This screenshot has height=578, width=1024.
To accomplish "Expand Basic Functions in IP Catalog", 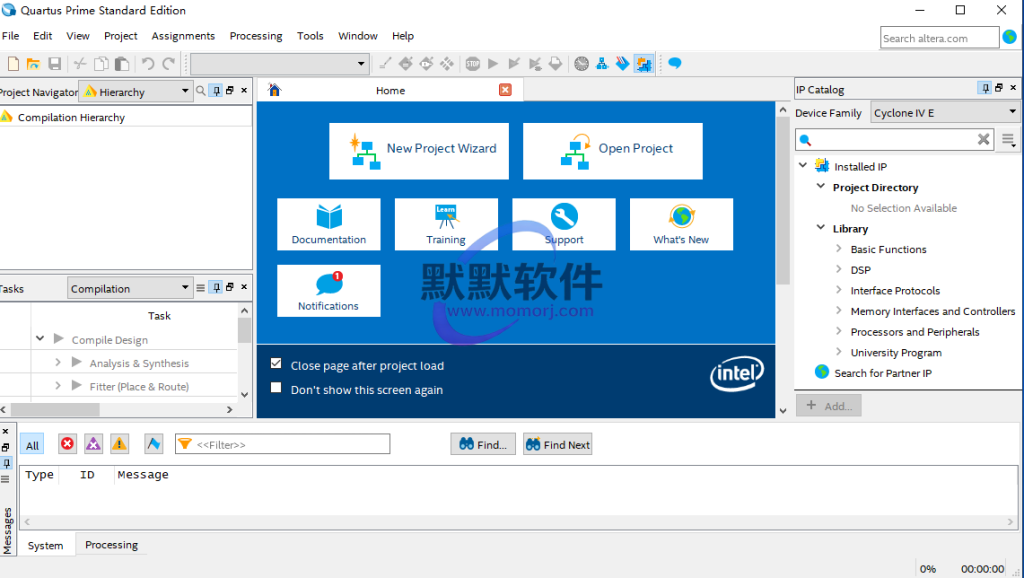I will coord(839,248).
